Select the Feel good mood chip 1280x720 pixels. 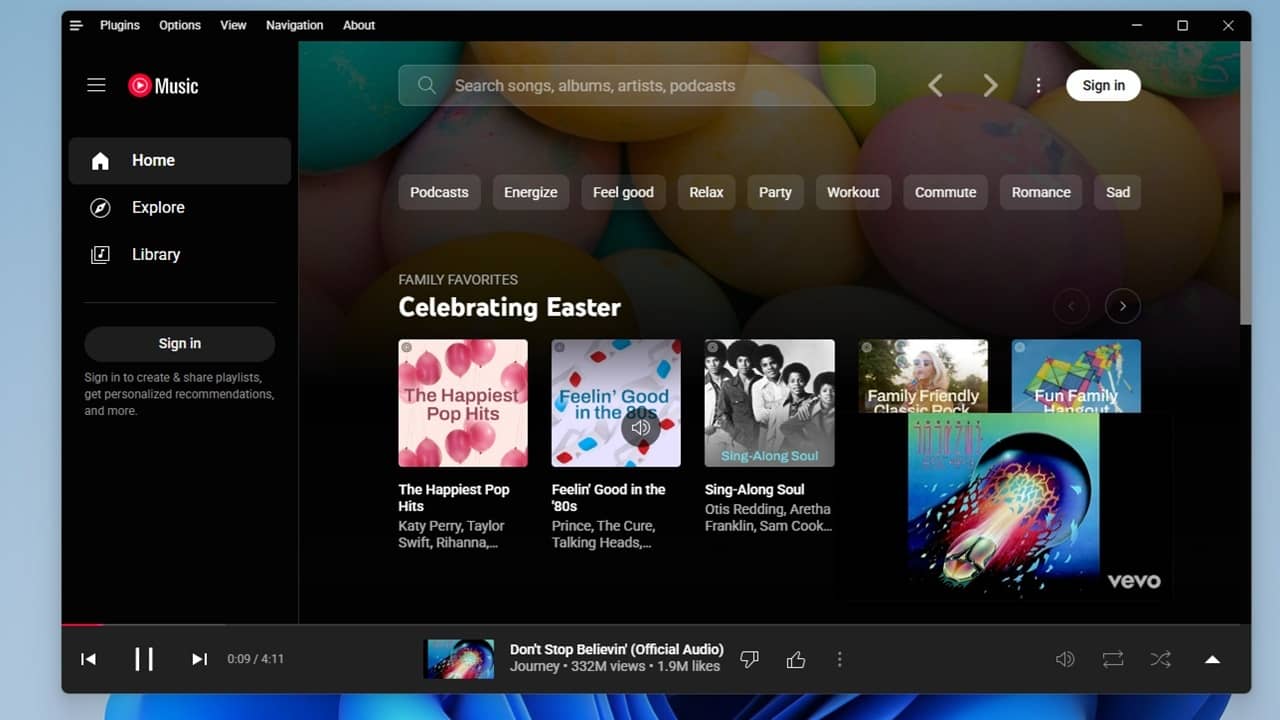[623, 192]
